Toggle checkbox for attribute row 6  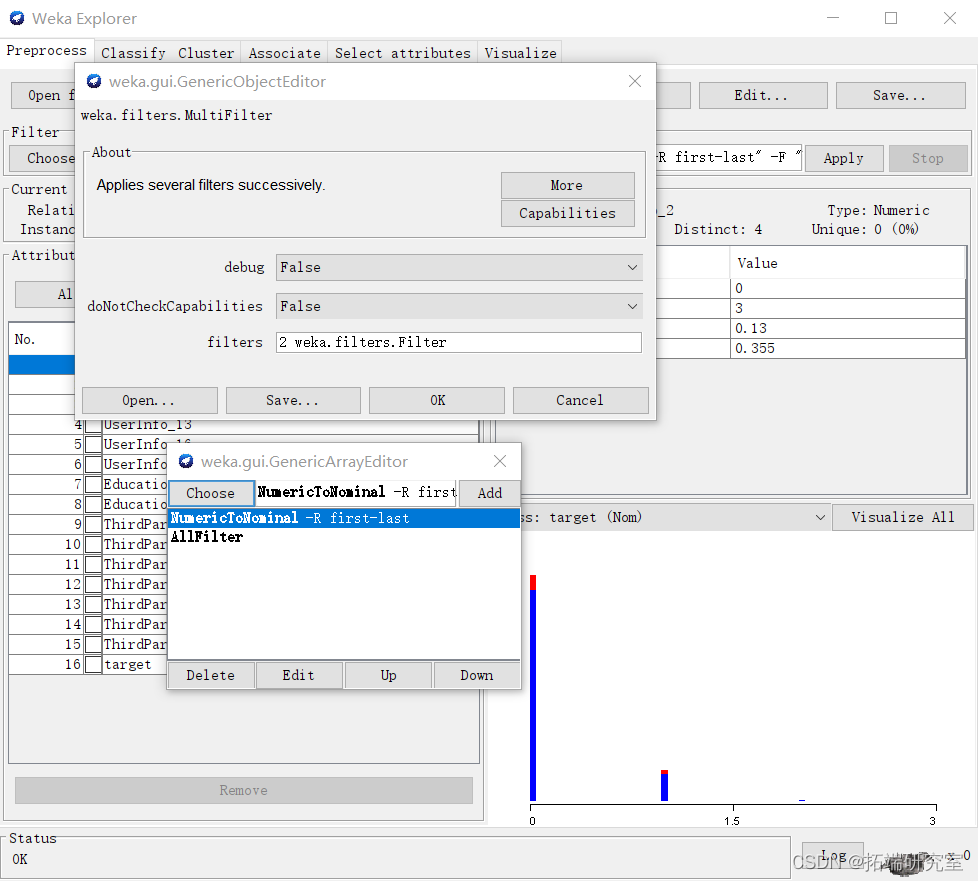point(93,465)
